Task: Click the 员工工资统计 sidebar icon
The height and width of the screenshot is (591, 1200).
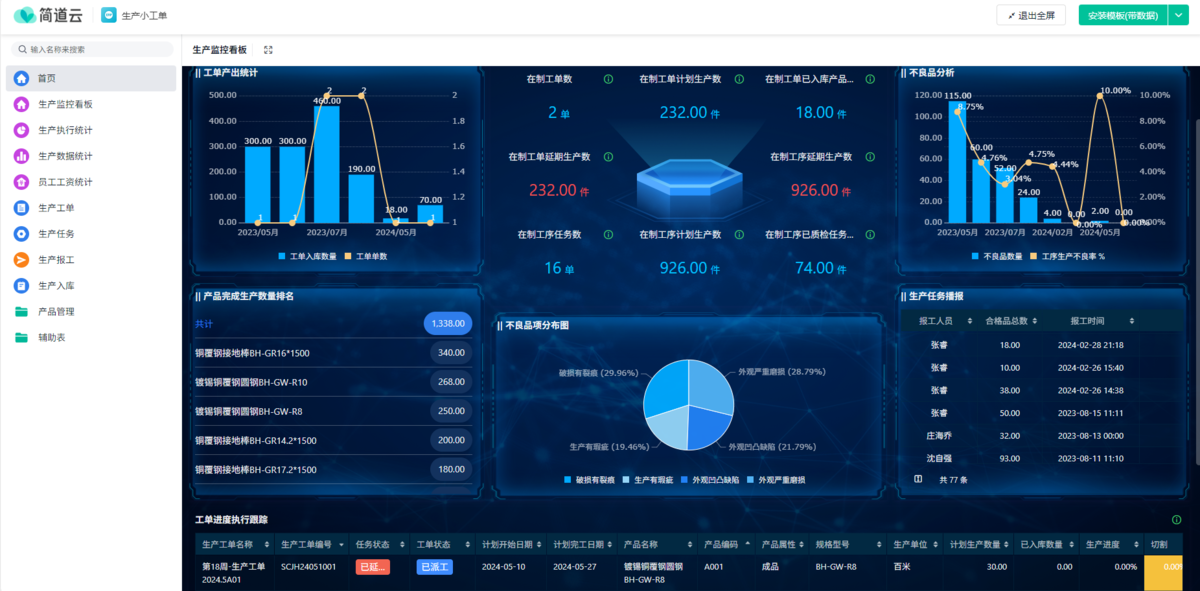Action: (21, 182)
